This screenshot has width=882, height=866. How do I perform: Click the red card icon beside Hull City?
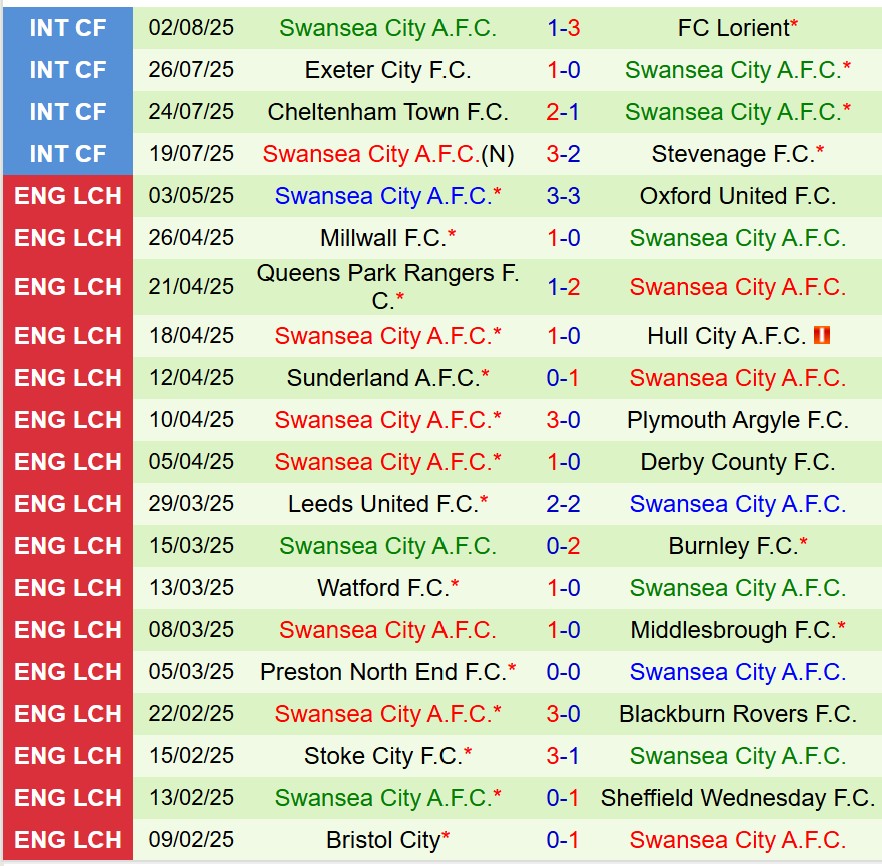pos(823,336)
